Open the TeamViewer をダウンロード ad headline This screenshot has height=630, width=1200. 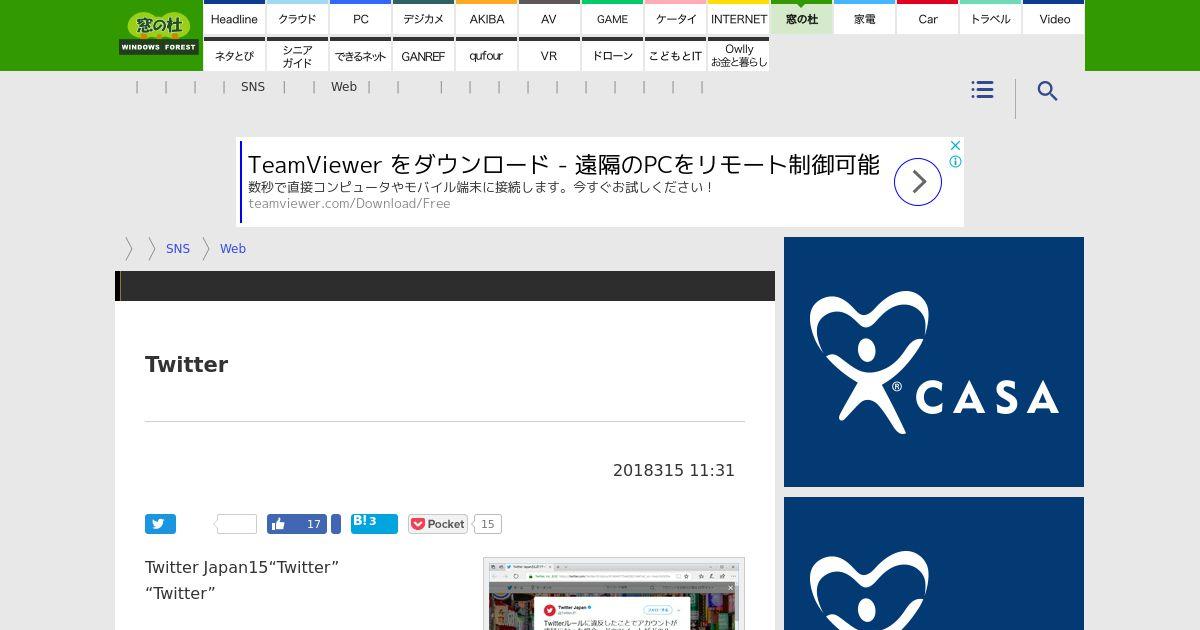click(564, 164)
